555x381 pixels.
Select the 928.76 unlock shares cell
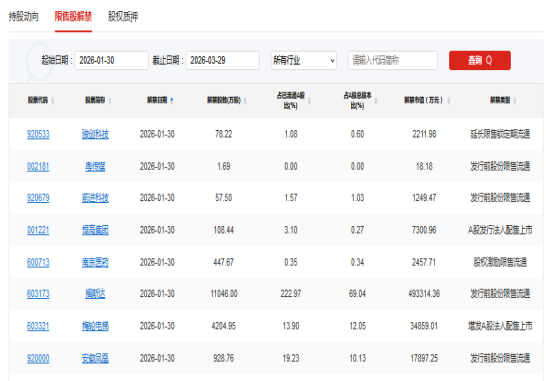point(224,358)
